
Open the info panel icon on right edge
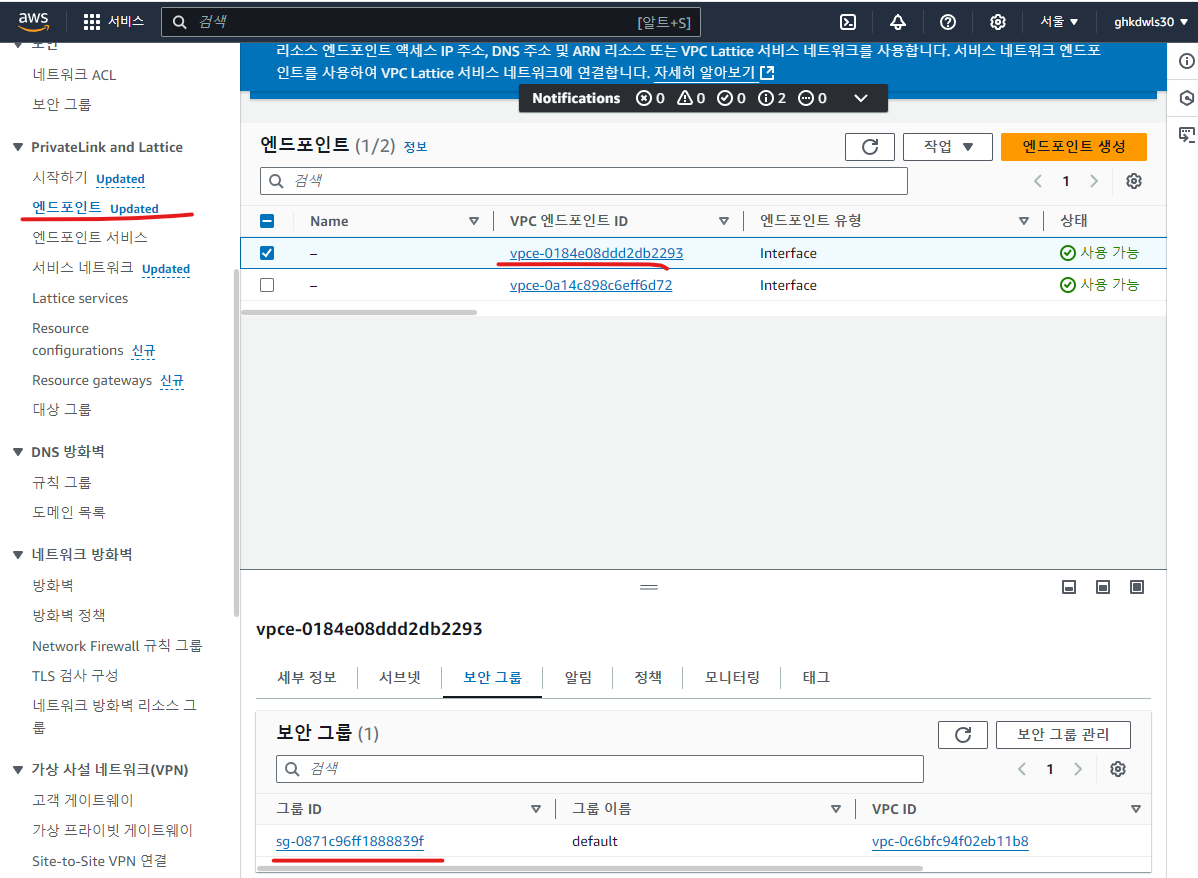pos(1186,61)
